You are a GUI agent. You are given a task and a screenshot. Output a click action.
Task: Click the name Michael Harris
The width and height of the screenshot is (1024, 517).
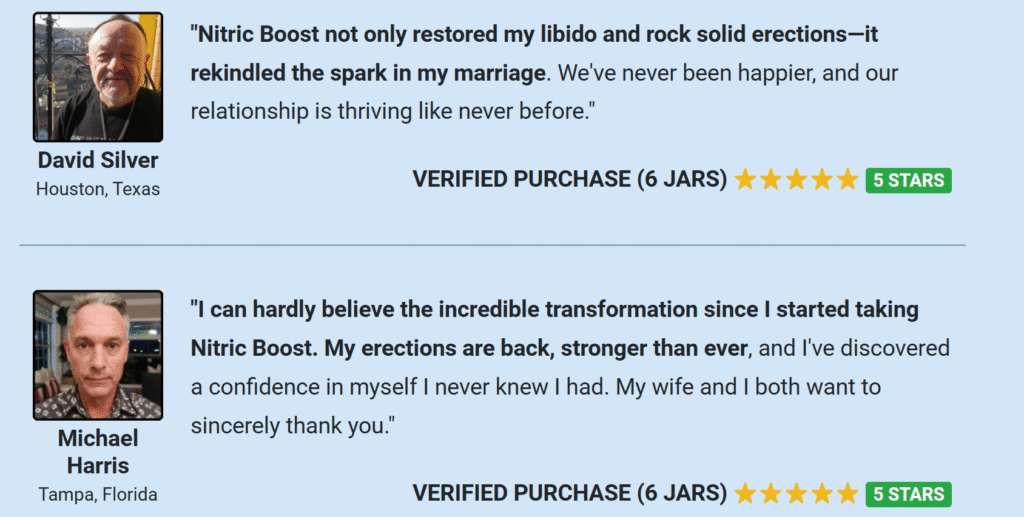click(x=98, y=452)
